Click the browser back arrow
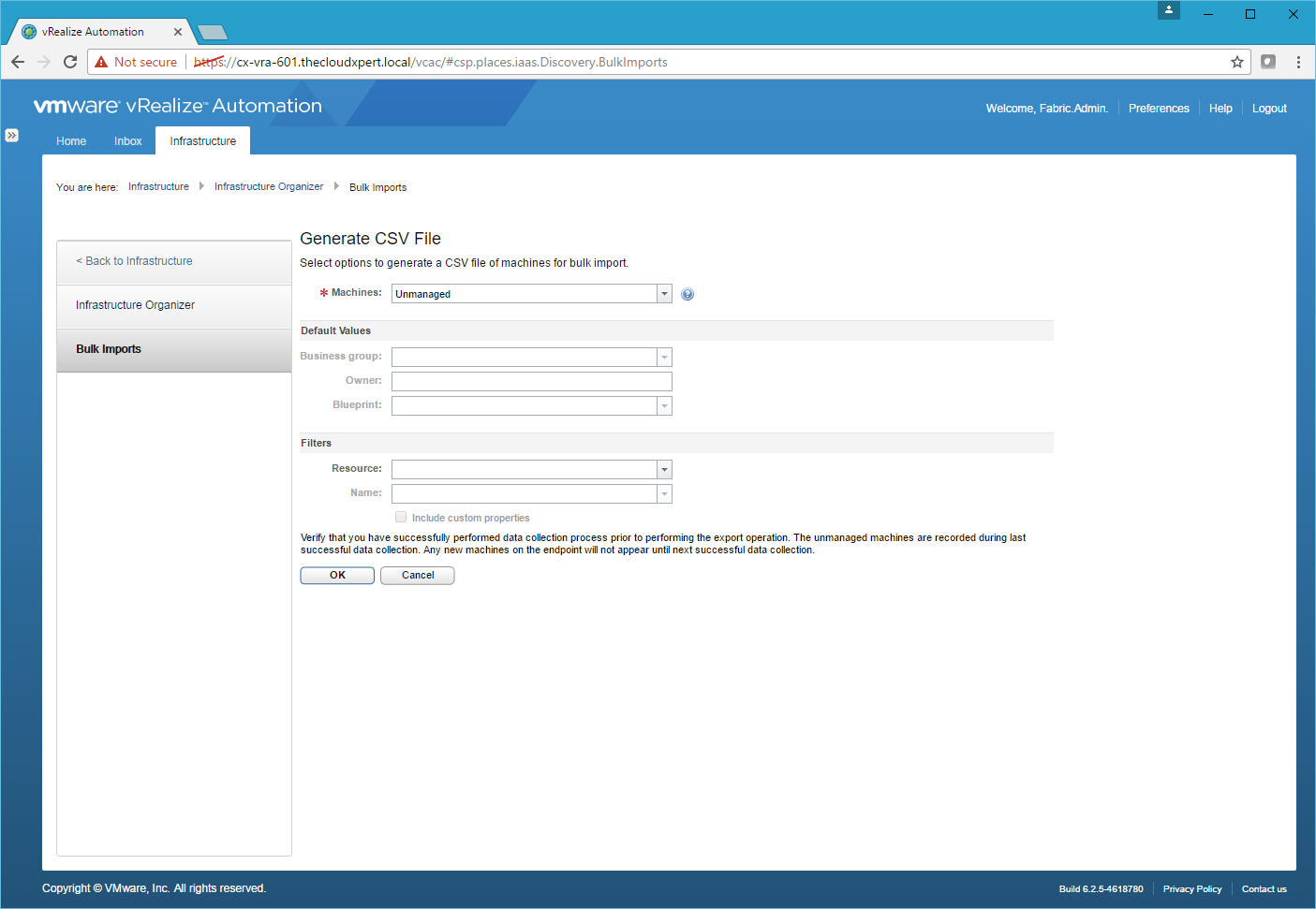Viewport: 1316px width, 909px height. tap(18, 62)
